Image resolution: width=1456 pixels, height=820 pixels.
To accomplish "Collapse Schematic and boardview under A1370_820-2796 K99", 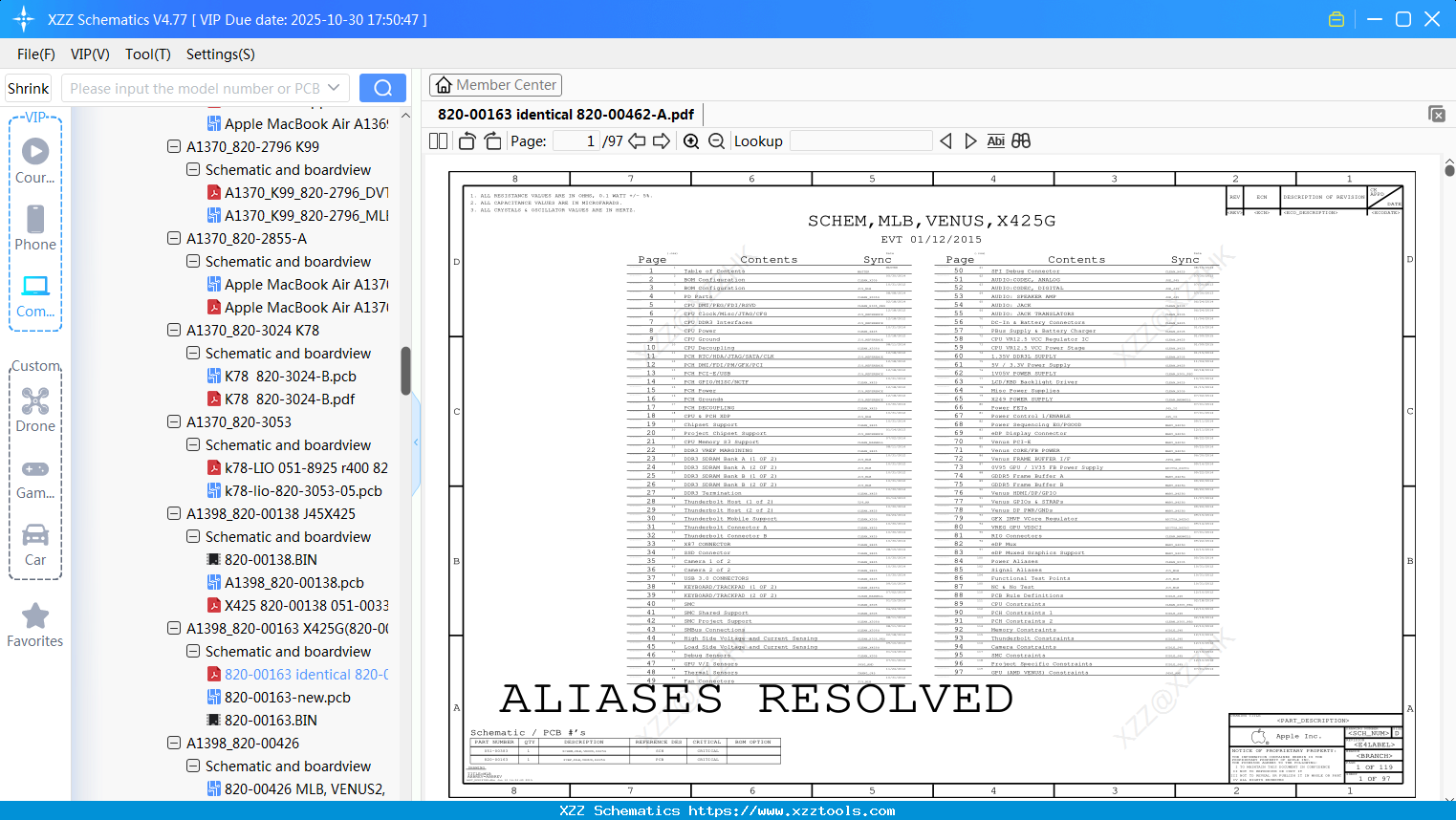I will click(193, 170).
